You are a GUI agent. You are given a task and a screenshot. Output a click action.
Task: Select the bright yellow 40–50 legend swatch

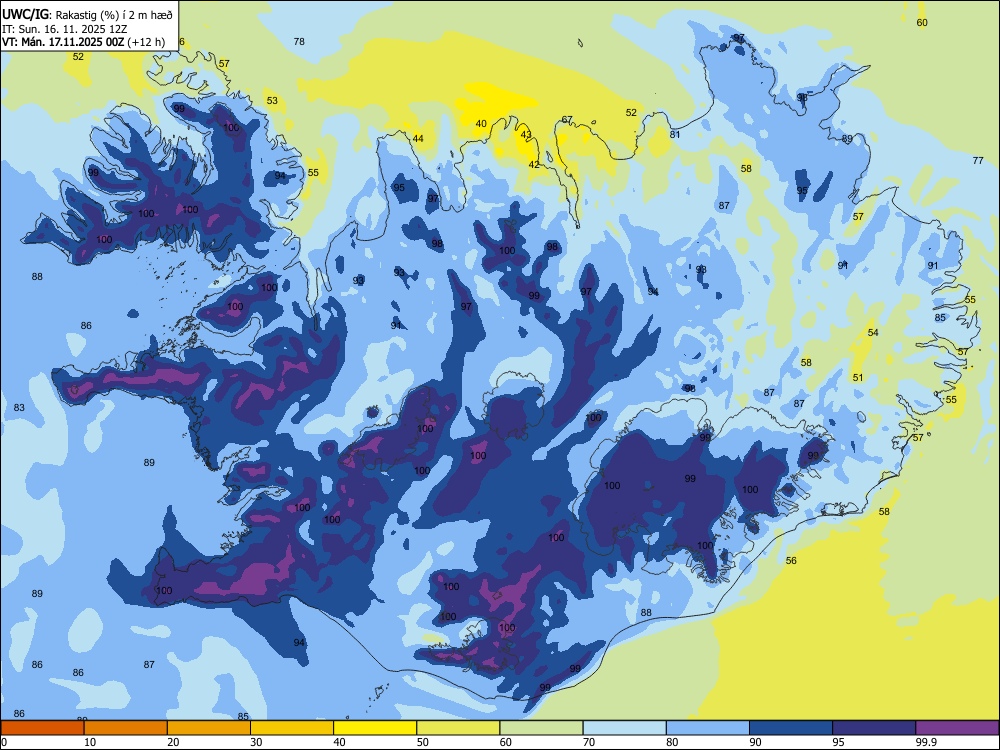(375, 728)
